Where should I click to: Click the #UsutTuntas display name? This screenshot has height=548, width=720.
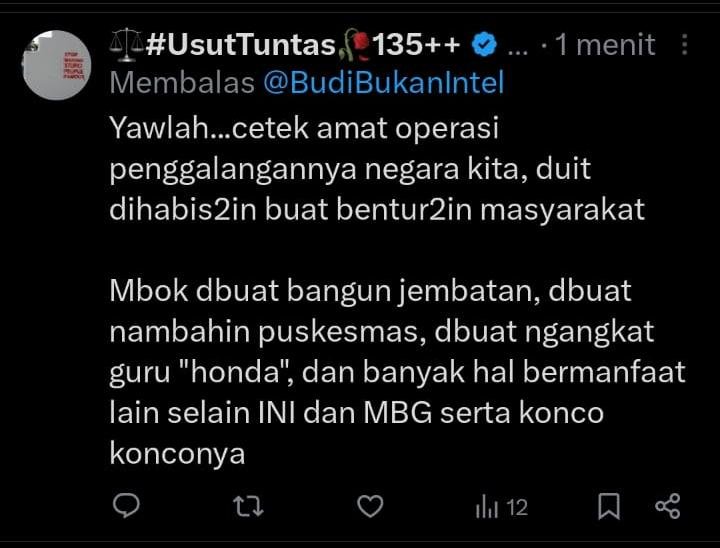coord(241,45)
